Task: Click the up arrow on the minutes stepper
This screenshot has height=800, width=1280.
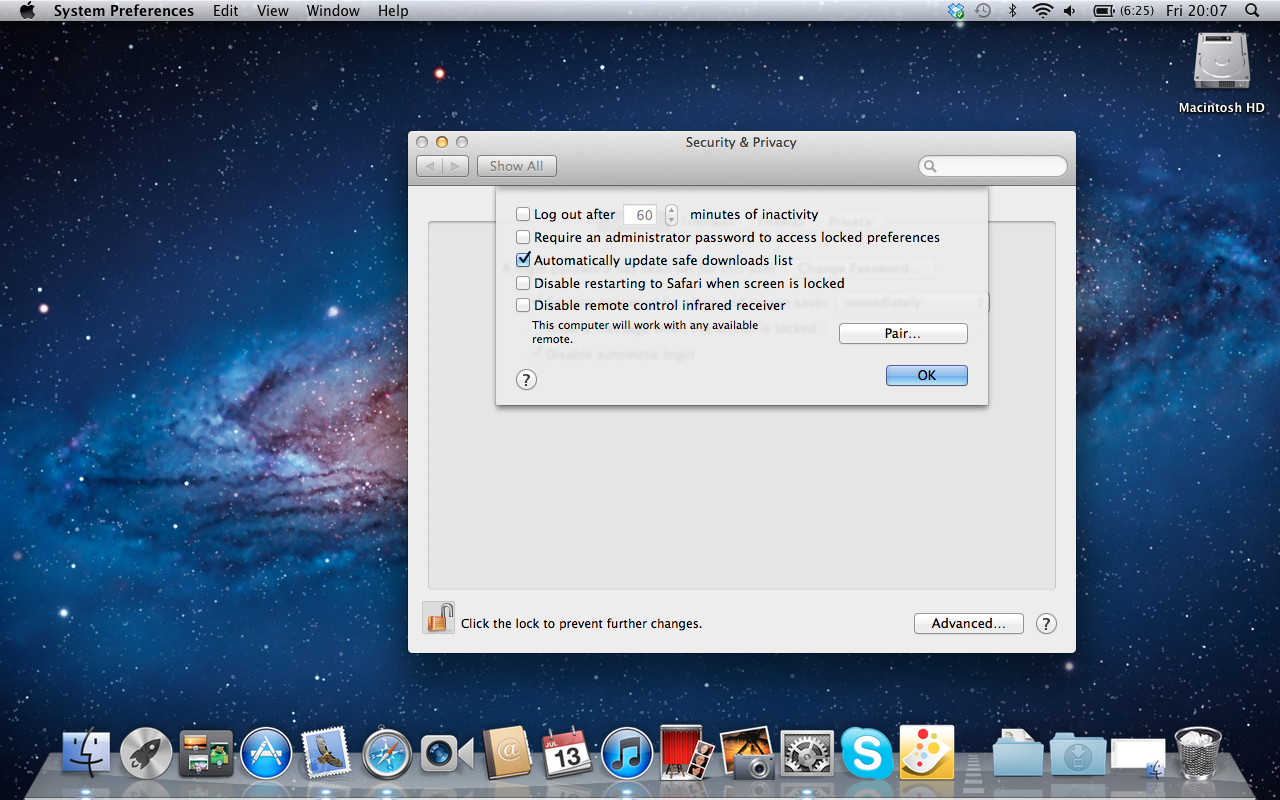Action: pos(670,209)
